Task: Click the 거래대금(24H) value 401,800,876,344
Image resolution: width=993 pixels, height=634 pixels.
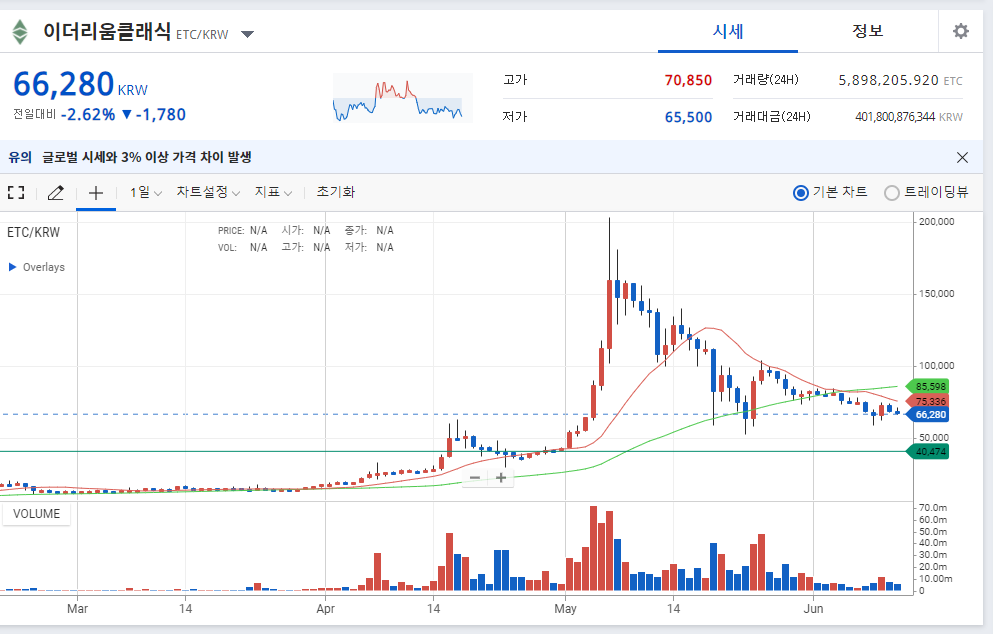Action: (895, 117)
